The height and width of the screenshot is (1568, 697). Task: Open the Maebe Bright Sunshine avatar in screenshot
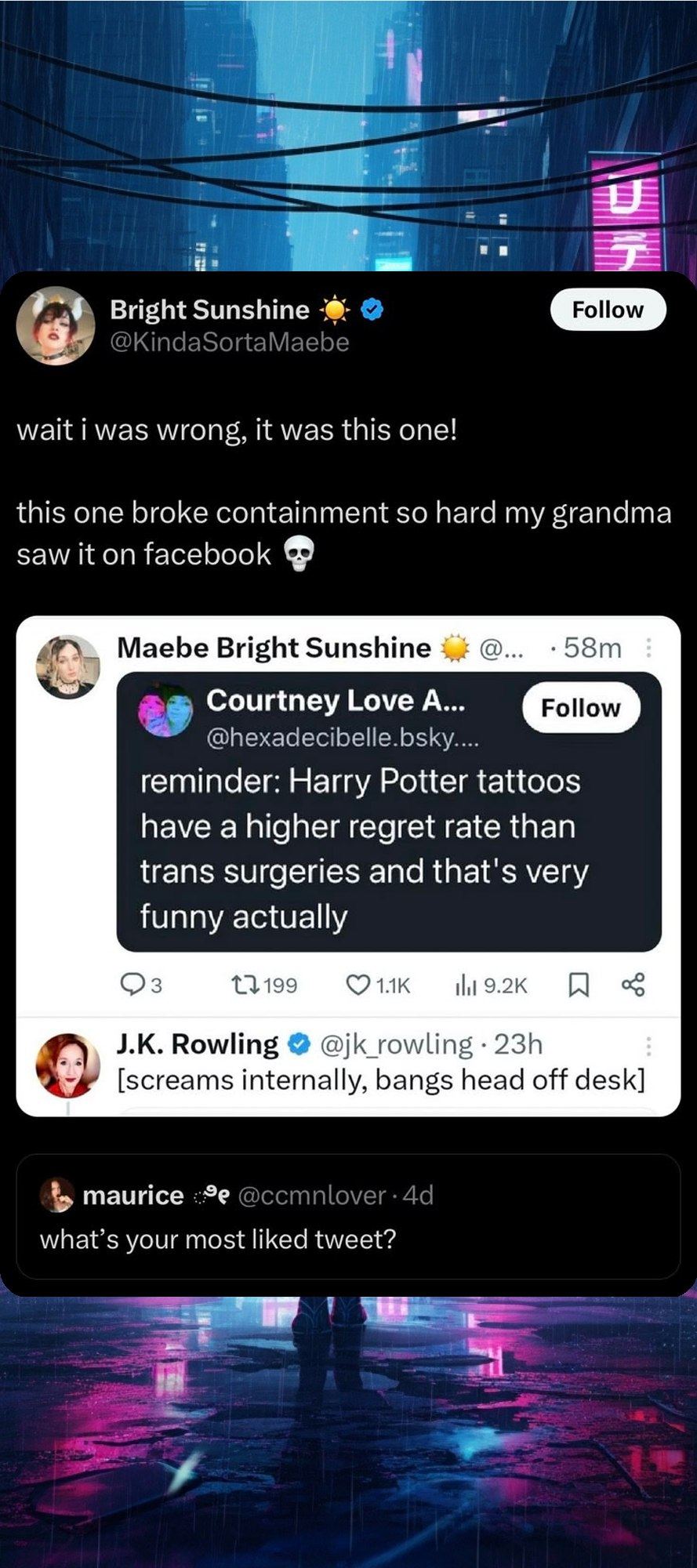(x=68, y=666)
